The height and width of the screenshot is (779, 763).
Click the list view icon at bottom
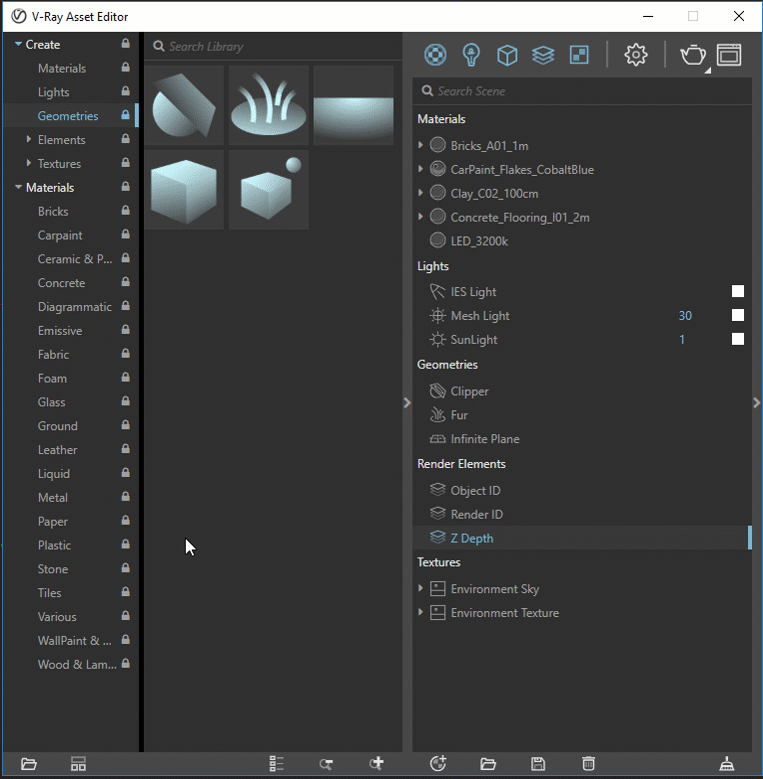point(276,764)
